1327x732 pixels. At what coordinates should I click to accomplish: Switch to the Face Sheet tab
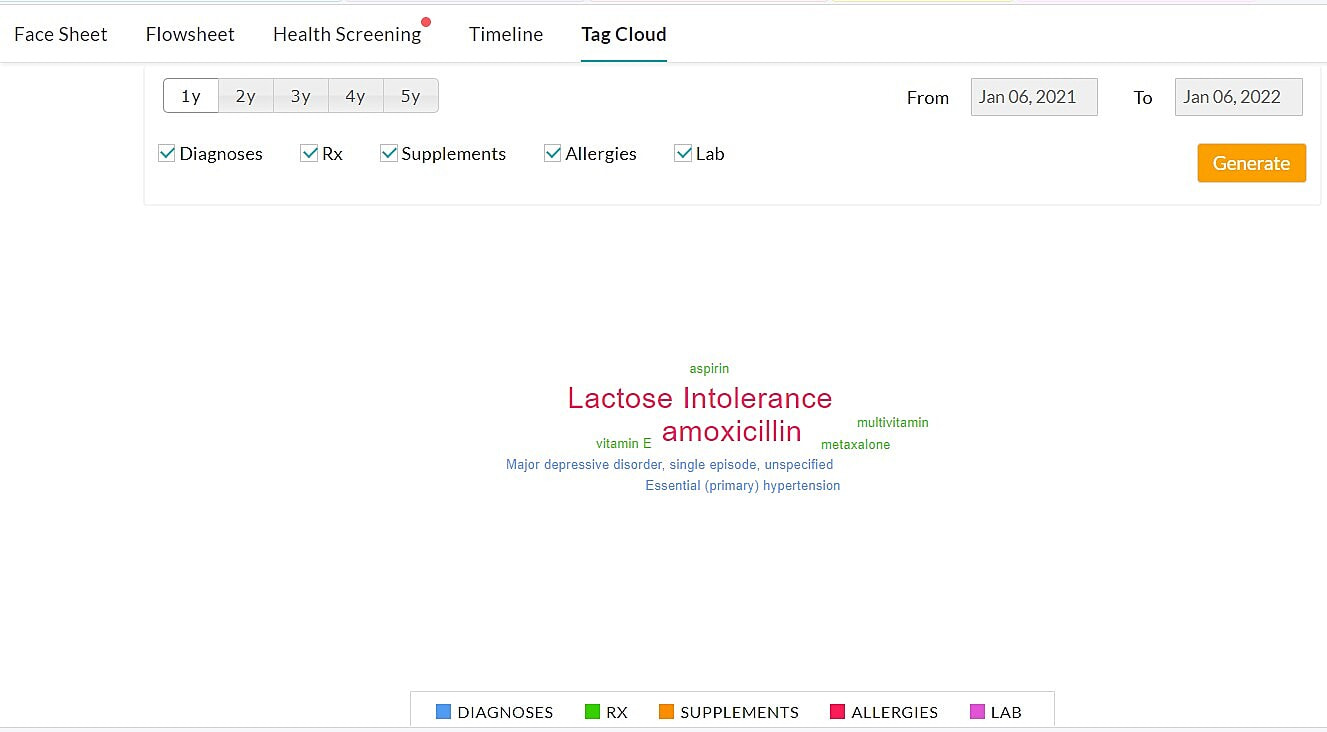60,34
